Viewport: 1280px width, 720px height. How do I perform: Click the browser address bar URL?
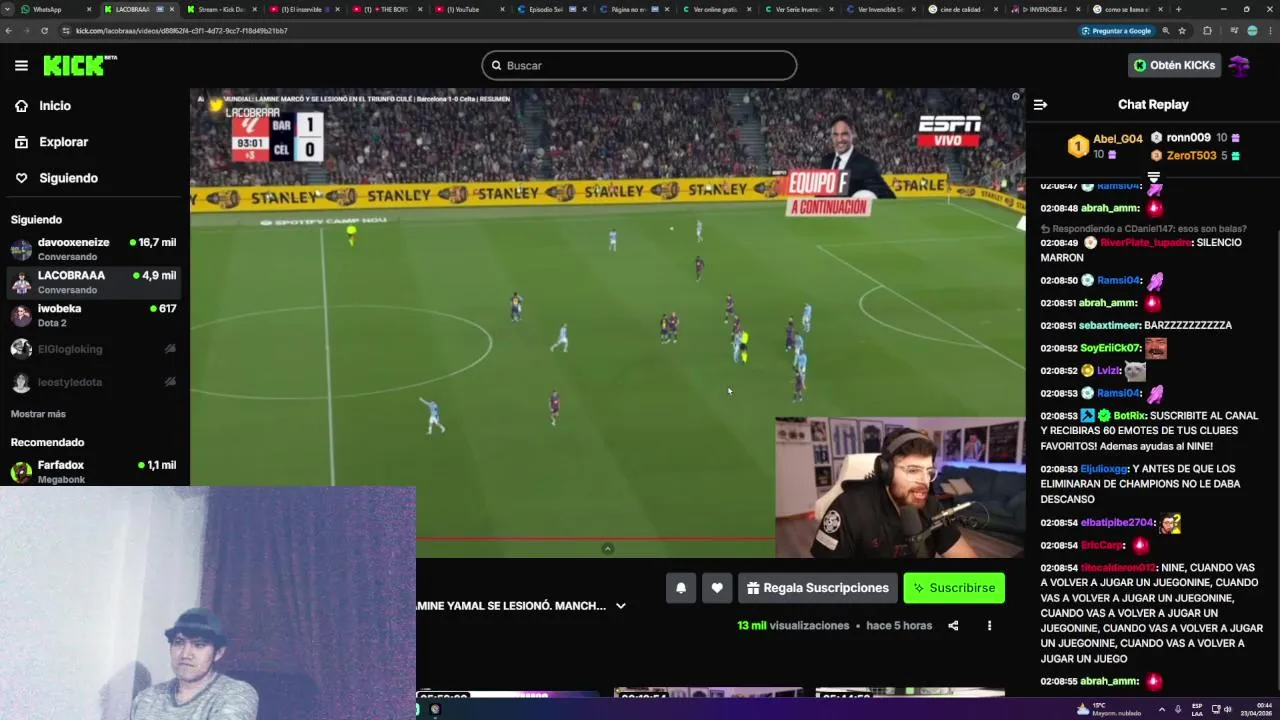[x=181, y=31]
